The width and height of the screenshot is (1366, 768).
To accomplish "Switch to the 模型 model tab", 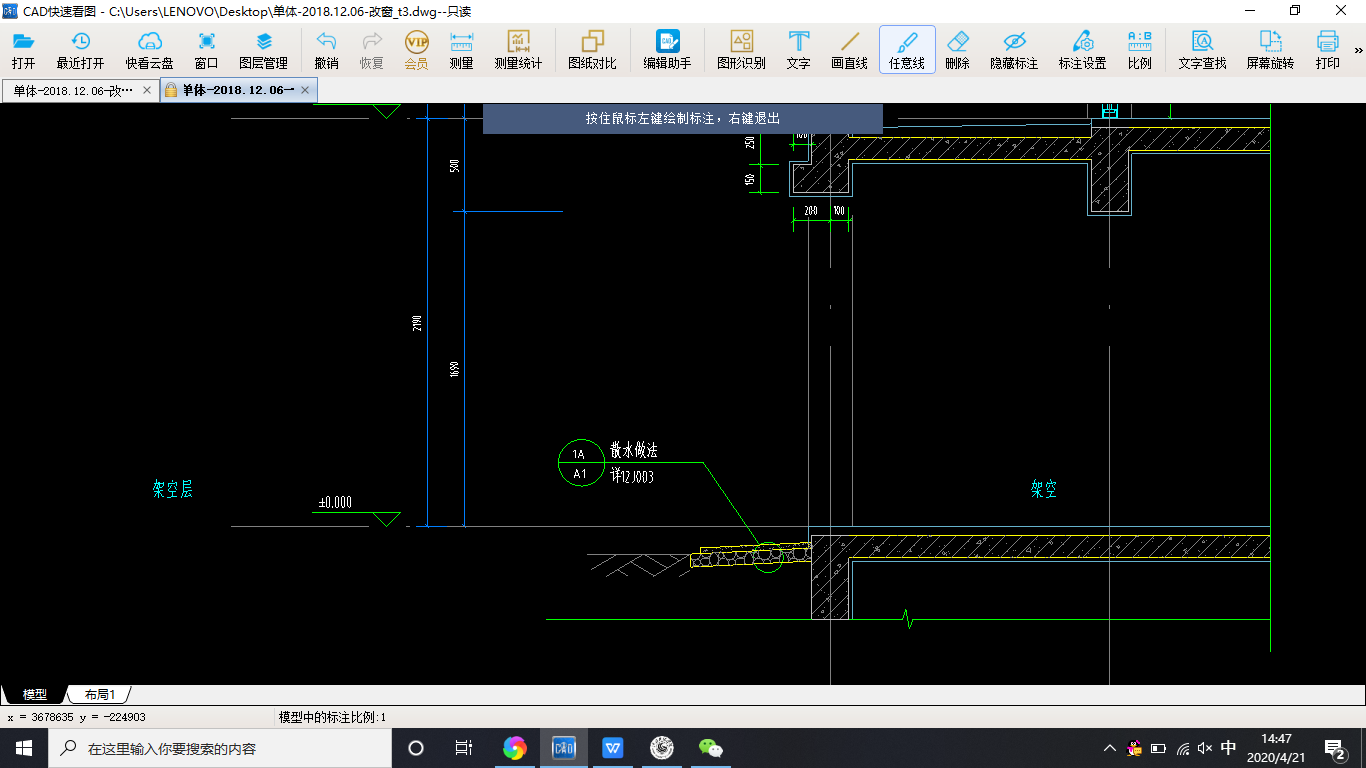I will pos(35,694).
